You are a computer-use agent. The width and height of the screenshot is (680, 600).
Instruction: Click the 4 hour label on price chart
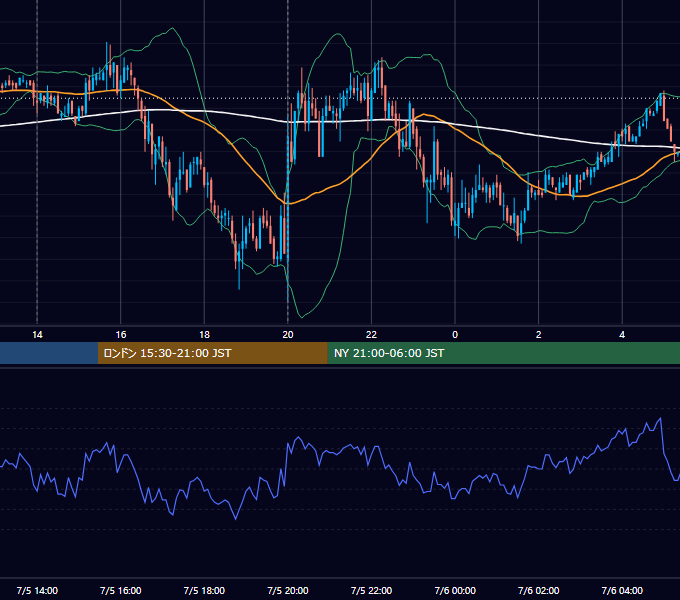(x=622, y=335)
